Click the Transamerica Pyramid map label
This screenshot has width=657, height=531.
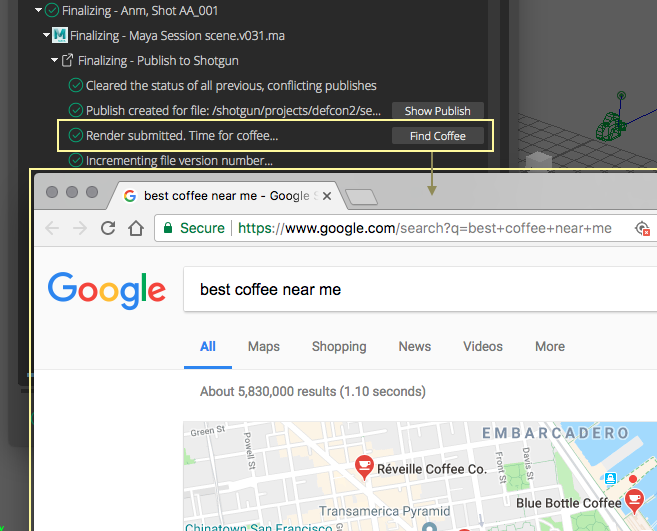[x=385, y=511]
